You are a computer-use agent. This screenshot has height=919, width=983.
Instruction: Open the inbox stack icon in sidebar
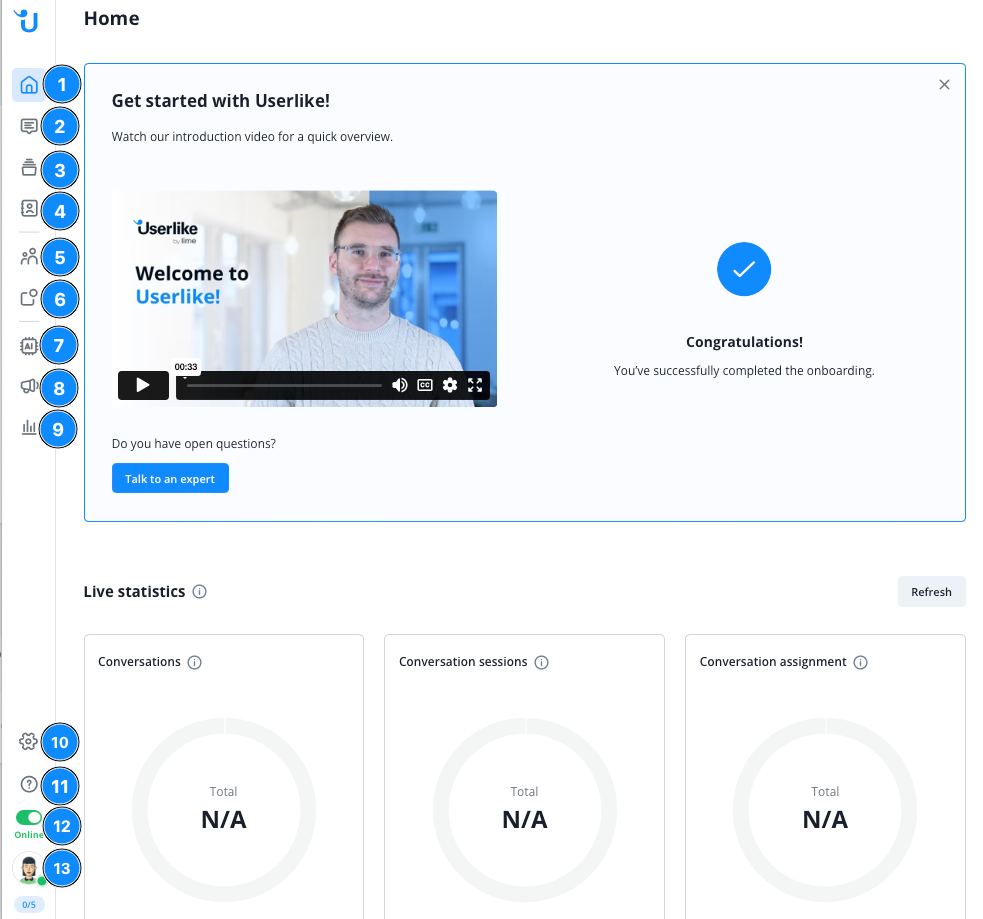(x=29, y=167)
